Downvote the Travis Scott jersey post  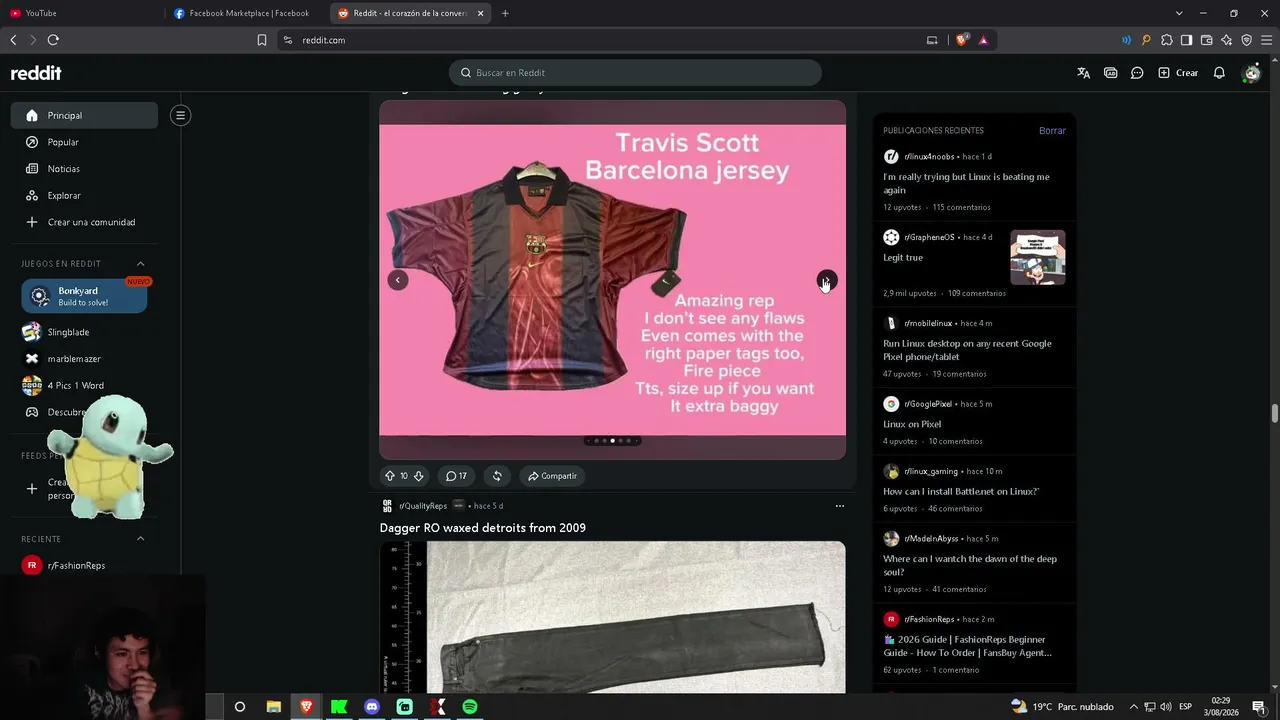(x=418, y=476)
